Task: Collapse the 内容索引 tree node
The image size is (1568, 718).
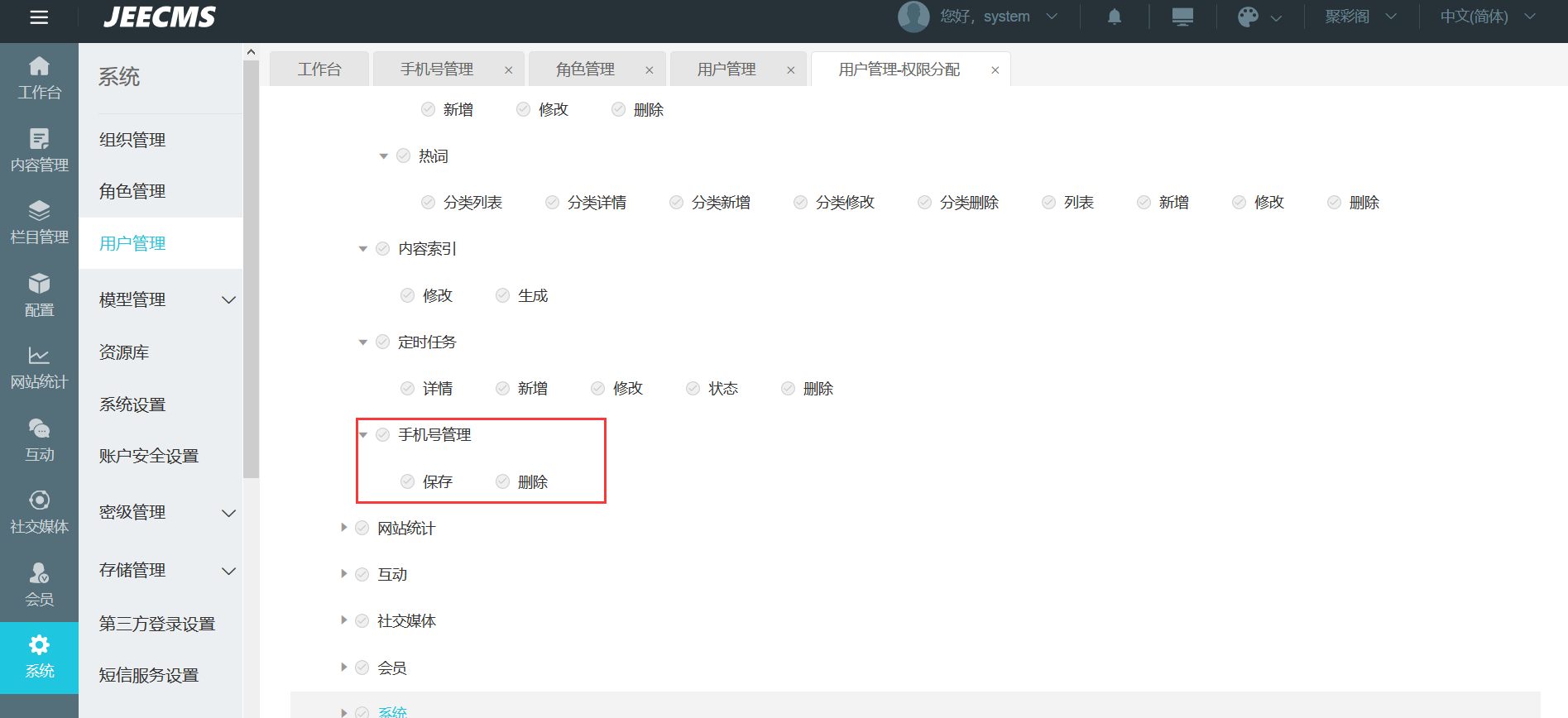Action: [362, 249]
